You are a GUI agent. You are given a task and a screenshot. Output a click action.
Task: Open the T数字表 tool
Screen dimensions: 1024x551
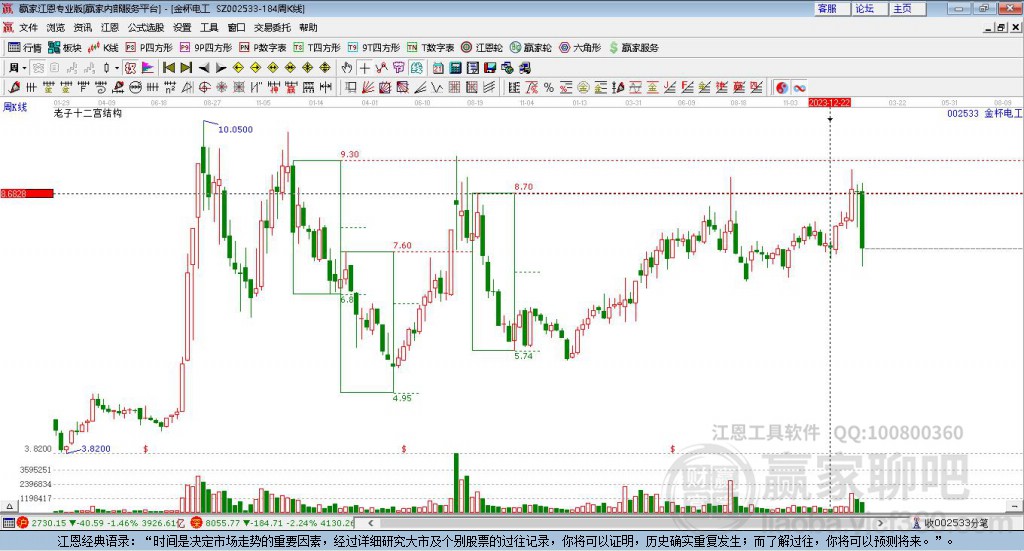[x=430, y=48]
